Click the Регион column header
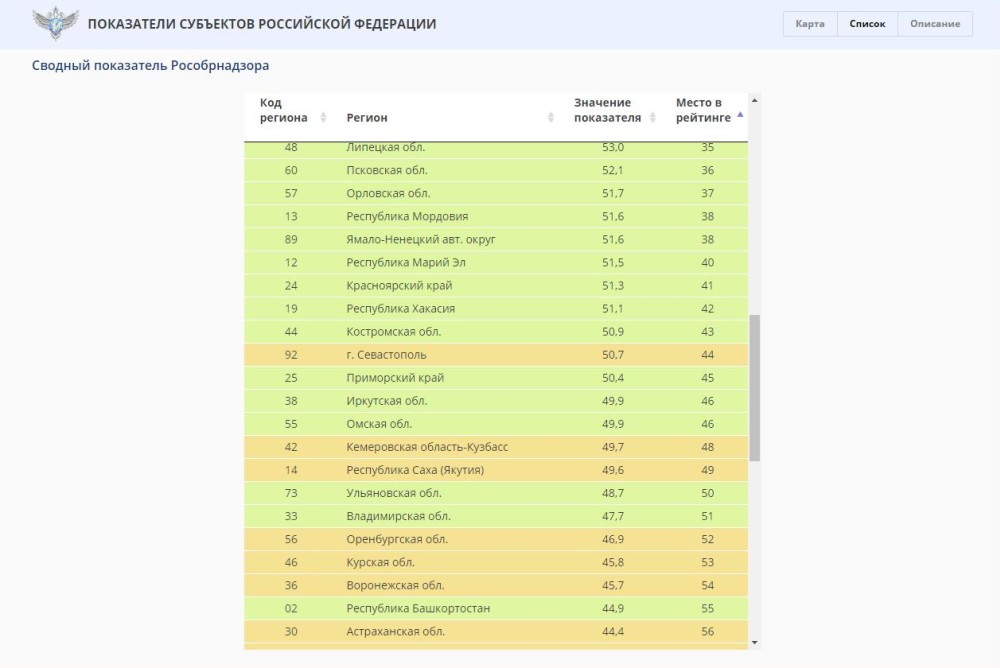Viewport: 1000px width, 668px height. pyautogui.click(x=367, y=117)
